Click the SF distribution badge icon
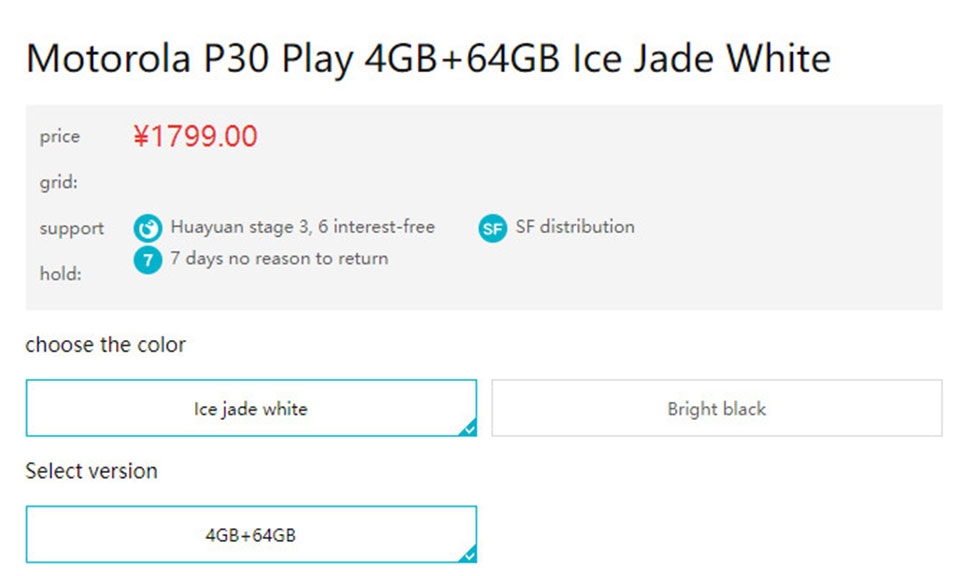Viewport: 960px width, 576px height. [x=492, y=228]
